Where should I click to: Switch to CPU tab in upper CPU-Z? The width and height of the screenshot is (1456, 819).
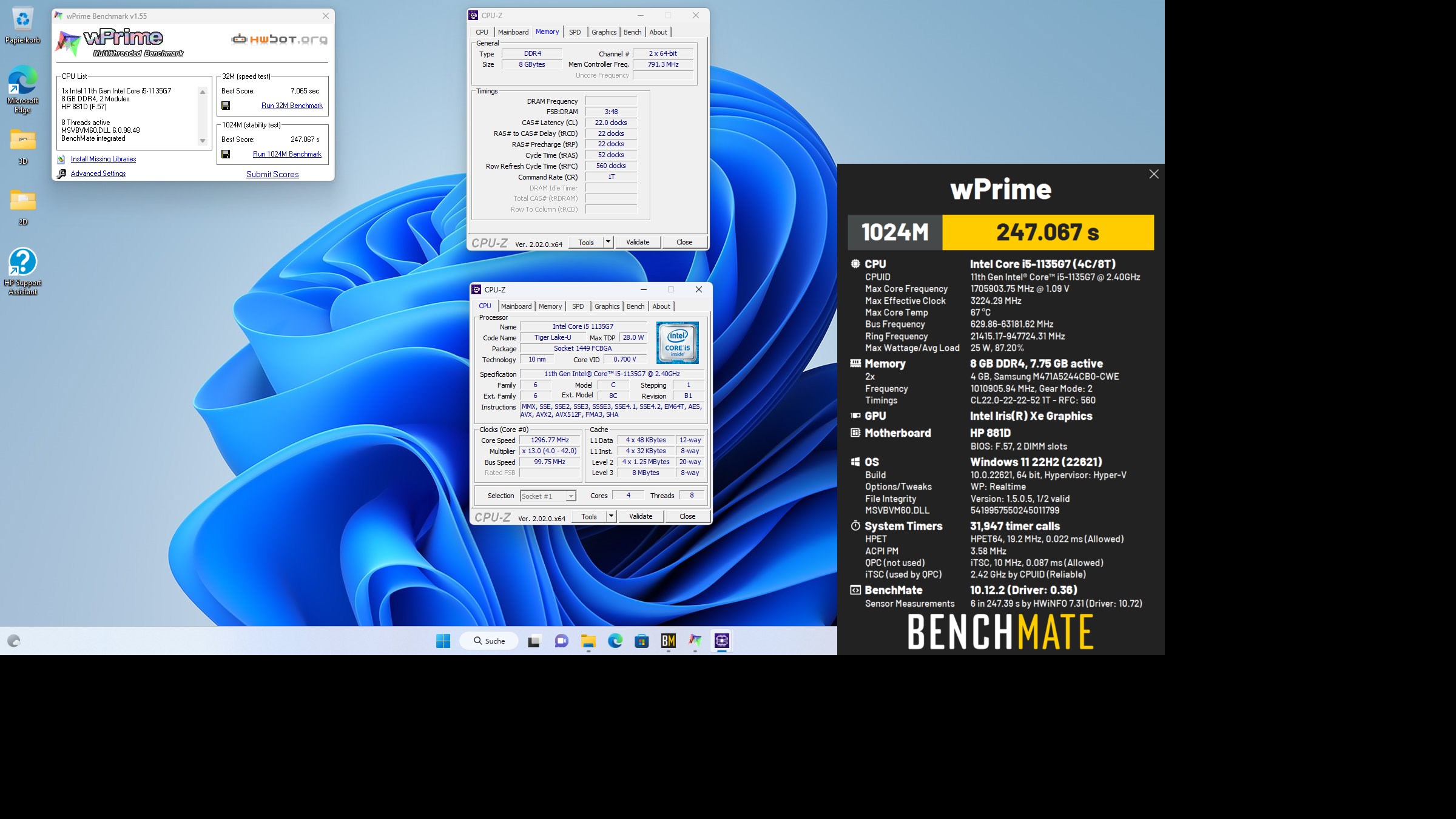(x=482, y=32)
